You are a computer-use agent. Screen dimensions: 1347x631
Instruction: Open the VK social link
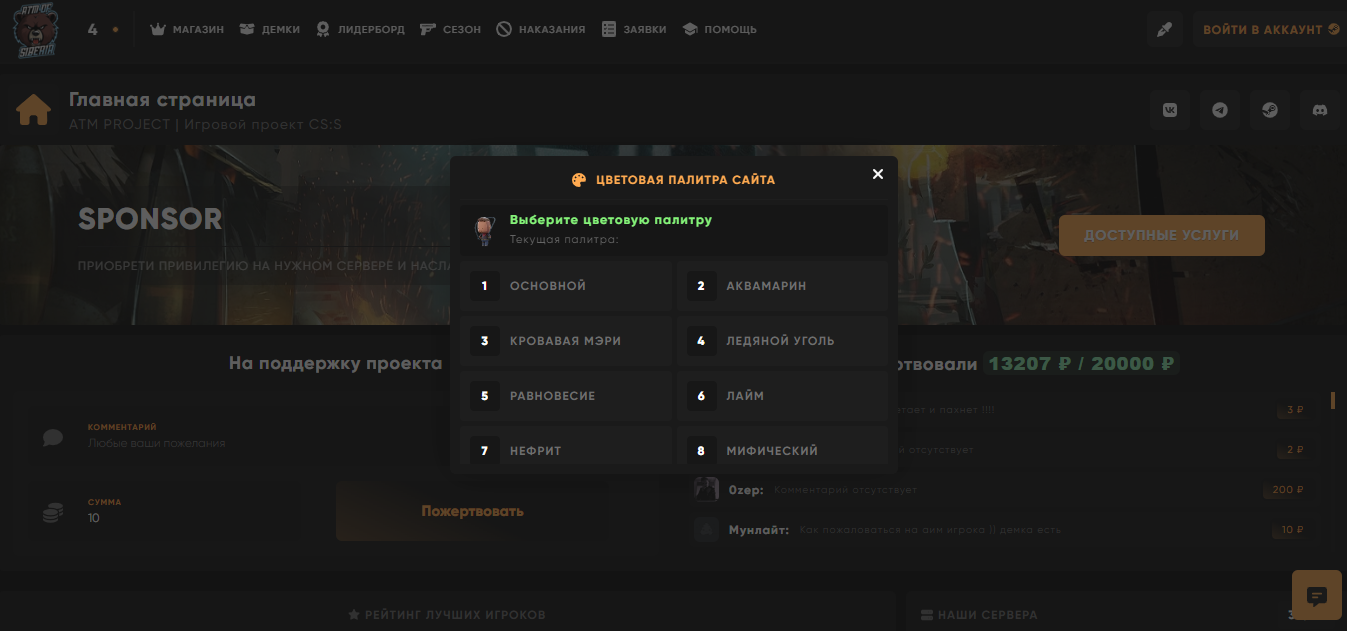1170,110
